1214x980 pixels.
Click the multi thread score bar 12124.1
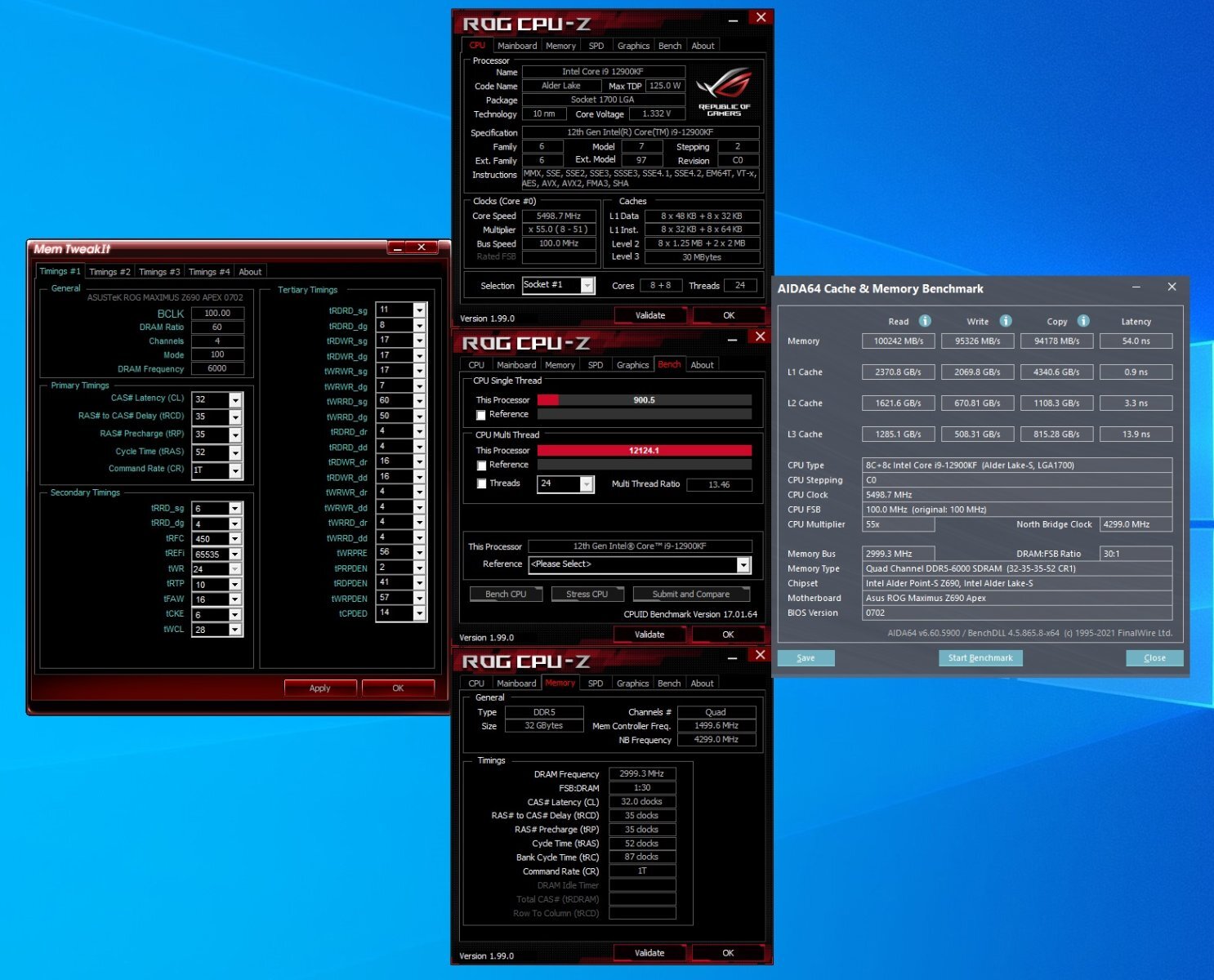coord(644,451)
